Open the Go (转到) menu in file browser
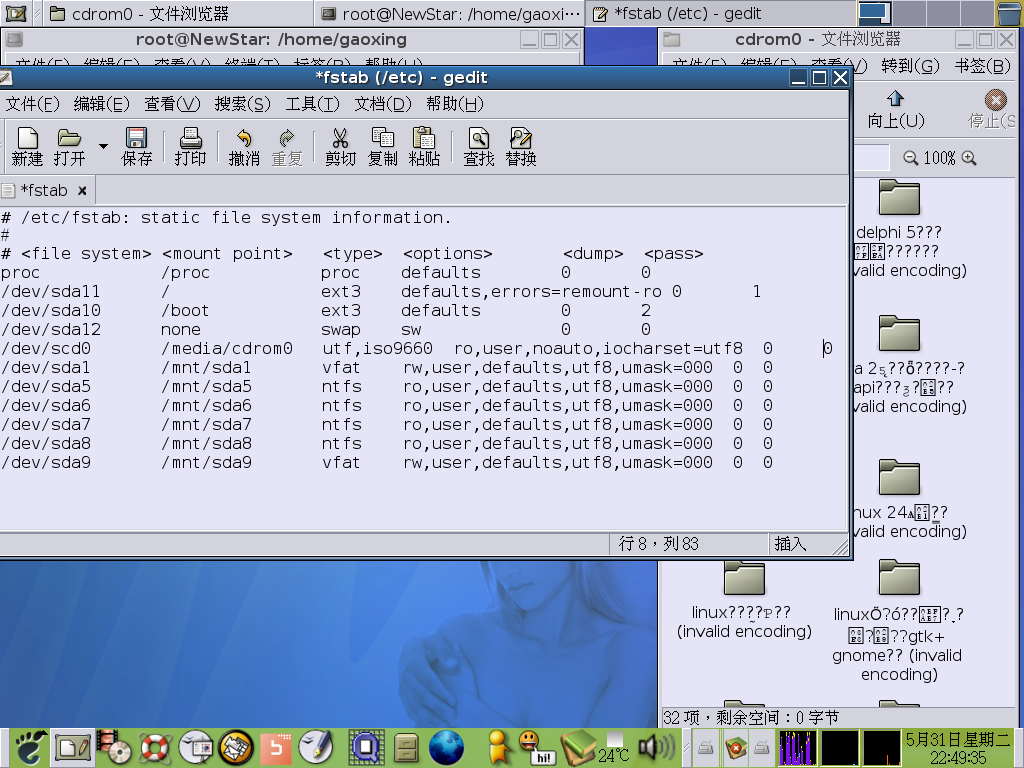Screen dimensions: 1024x768 (x=910, y=66)
